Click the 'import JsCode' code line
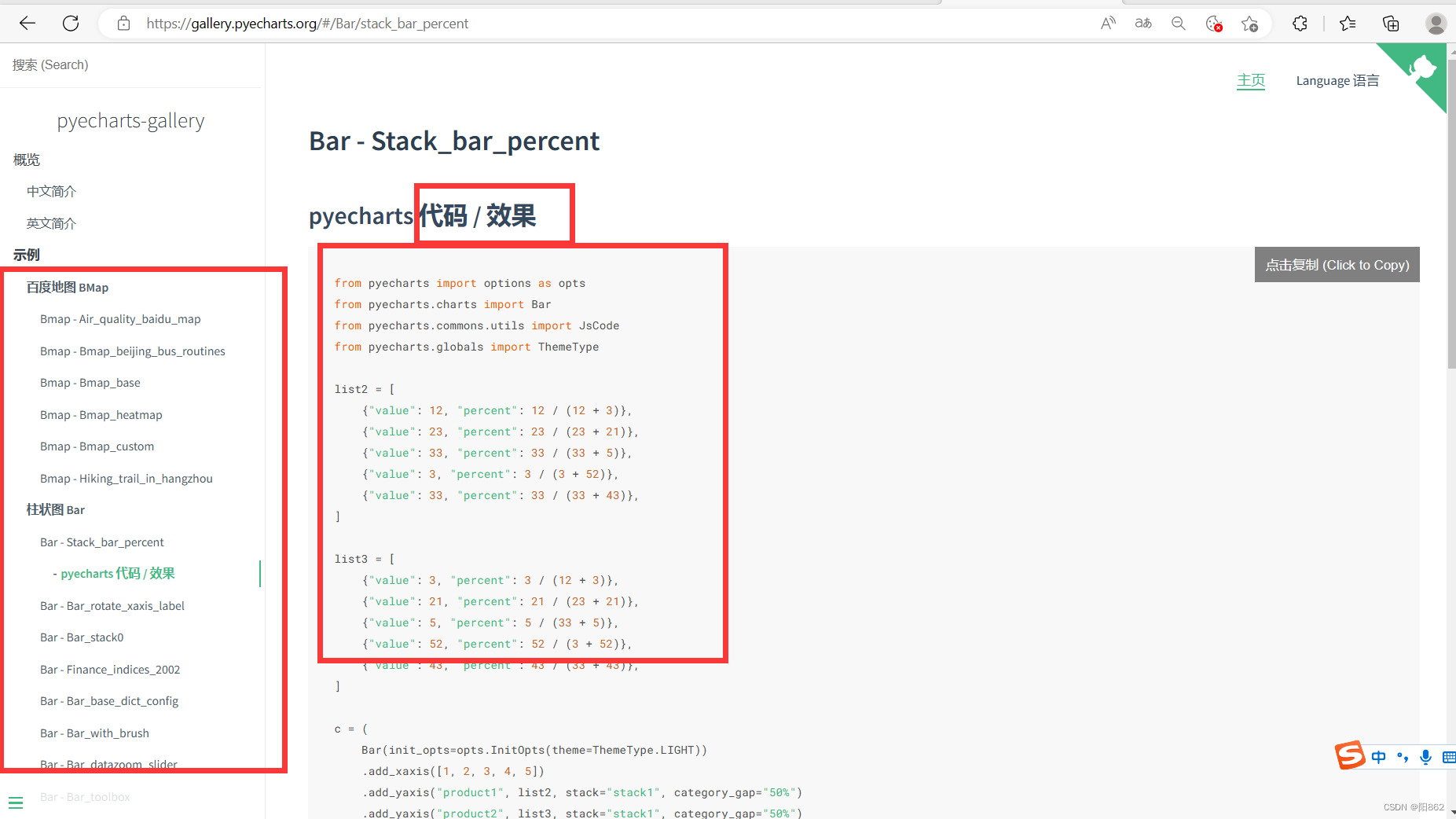The image size is (1456, 819). pyautogui.click(x=477, y=325)
